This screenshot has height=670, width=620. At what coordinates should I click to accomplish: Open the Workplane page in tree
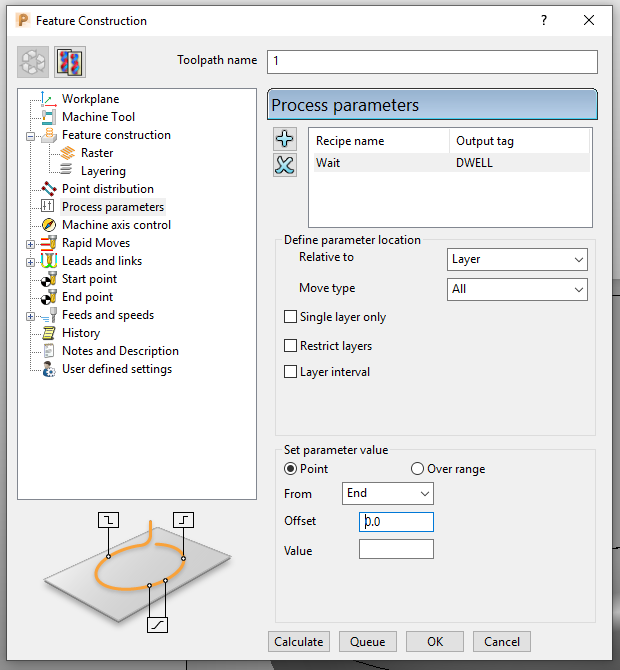point(91,99)
